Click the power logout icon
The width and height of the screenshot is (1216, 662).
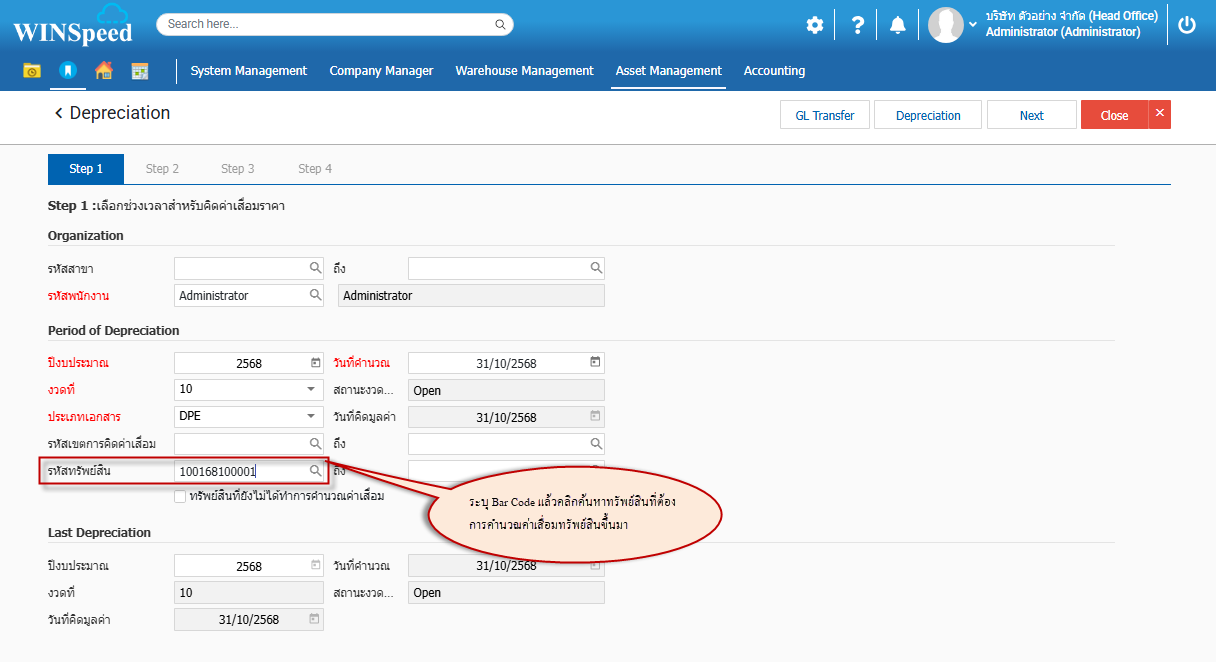1187,25
